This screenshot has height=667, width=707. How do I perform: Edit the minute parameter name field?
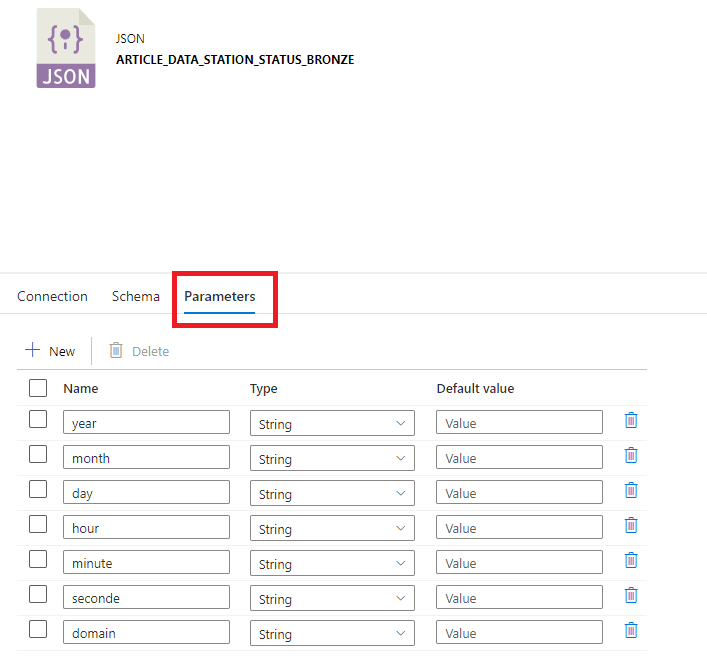click(146, 563)
